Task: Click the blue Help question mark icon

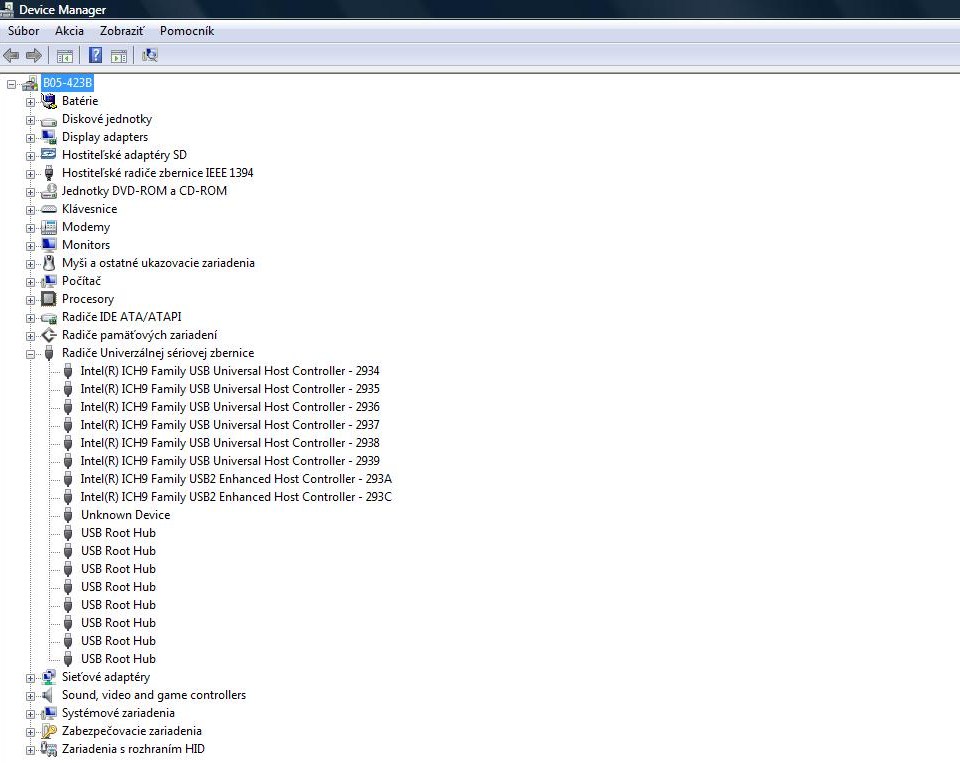Action: 96,55
